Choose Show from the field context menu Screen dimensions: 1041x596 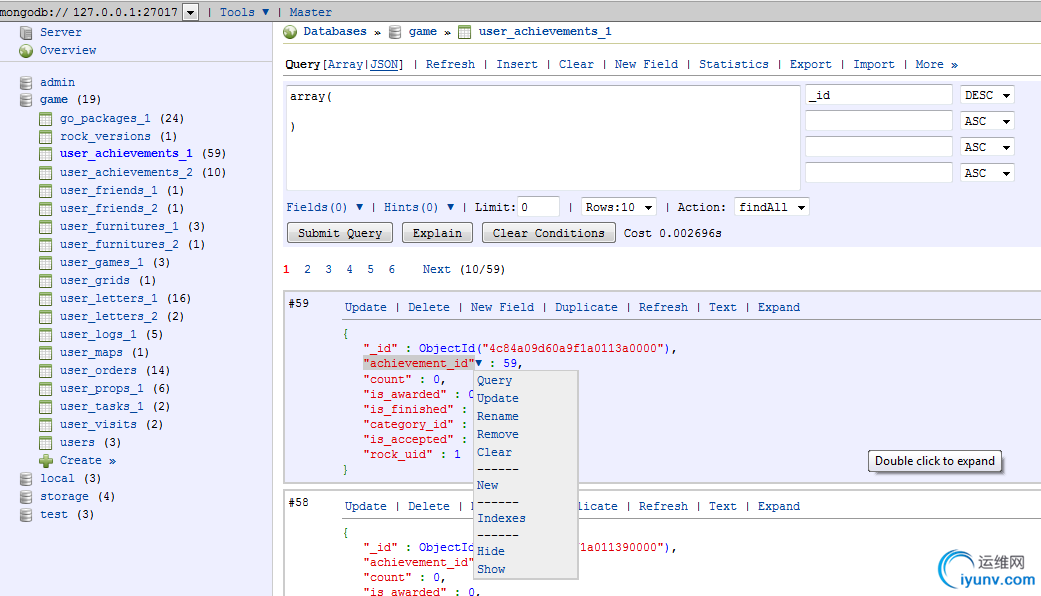(x=491, y=569)
